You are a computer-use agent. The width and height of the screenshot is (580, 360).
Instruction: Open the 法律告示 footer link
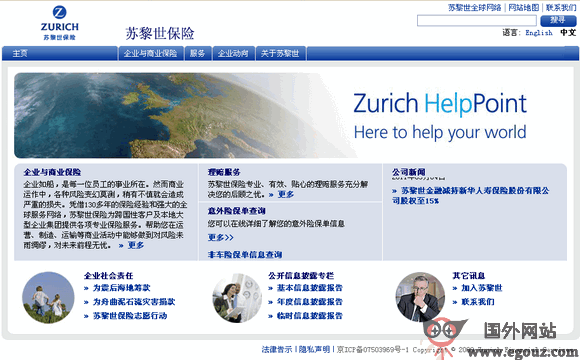277,349
